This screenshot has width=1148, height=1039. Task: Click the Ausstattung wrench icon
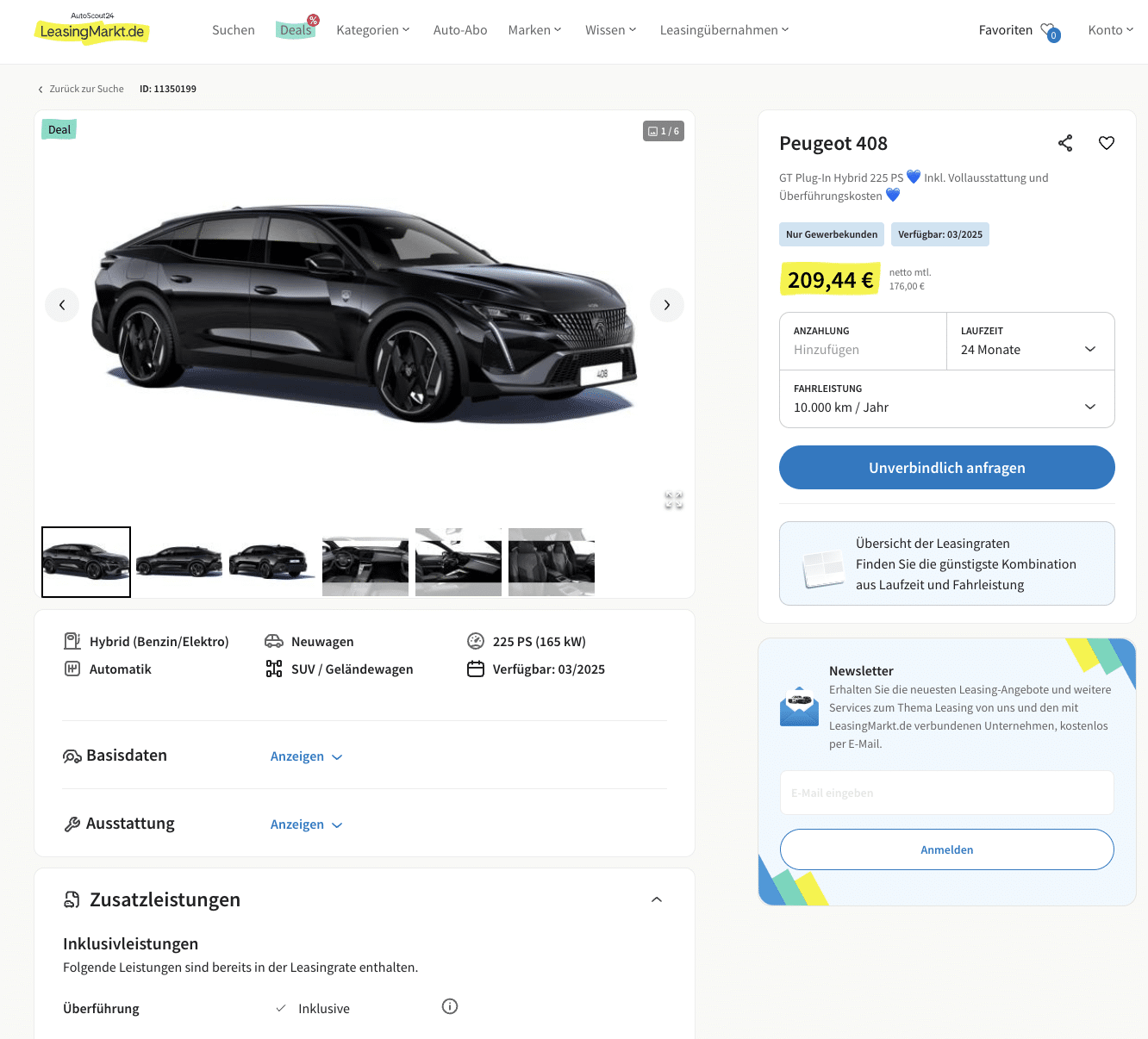click(x=72, y=824)
